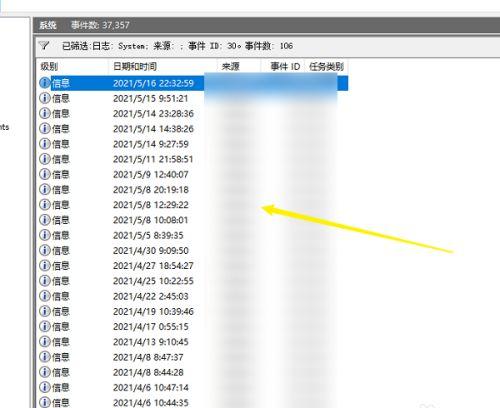Select event dated 2021/4/25 10:22:55
This screenshot has height=408, width=500.
(193, 281)
